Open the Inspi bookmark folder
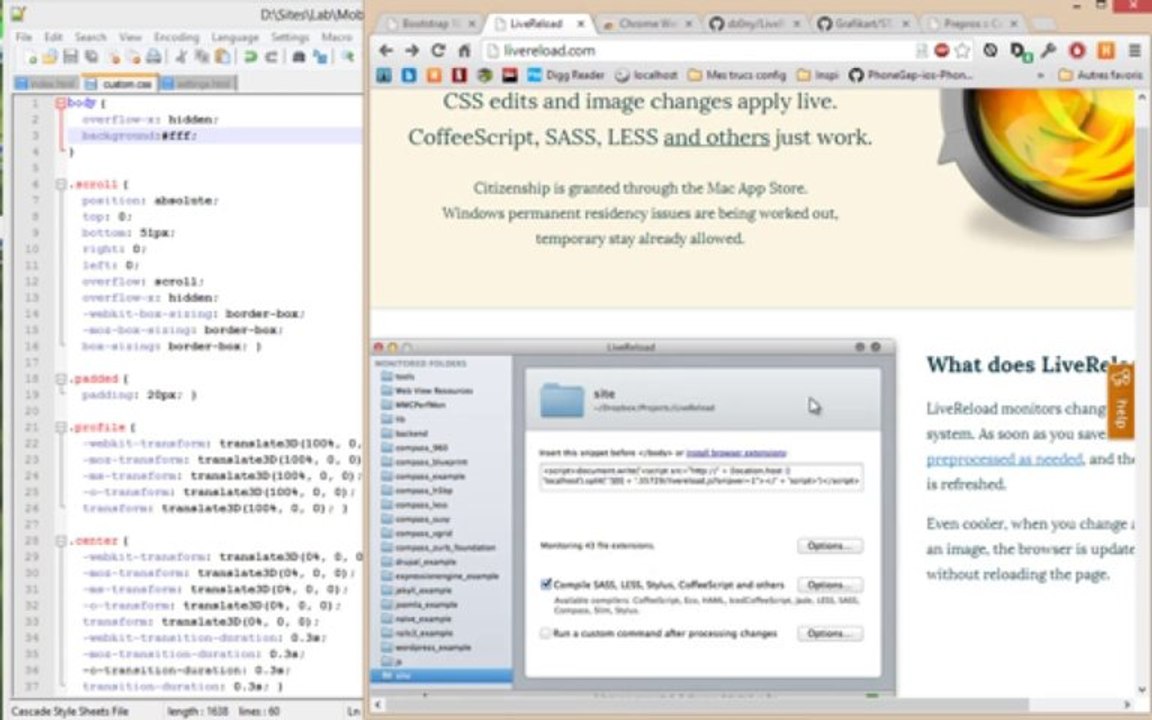The height and width of the screenshot is (720, 1152). click(818, 75)
